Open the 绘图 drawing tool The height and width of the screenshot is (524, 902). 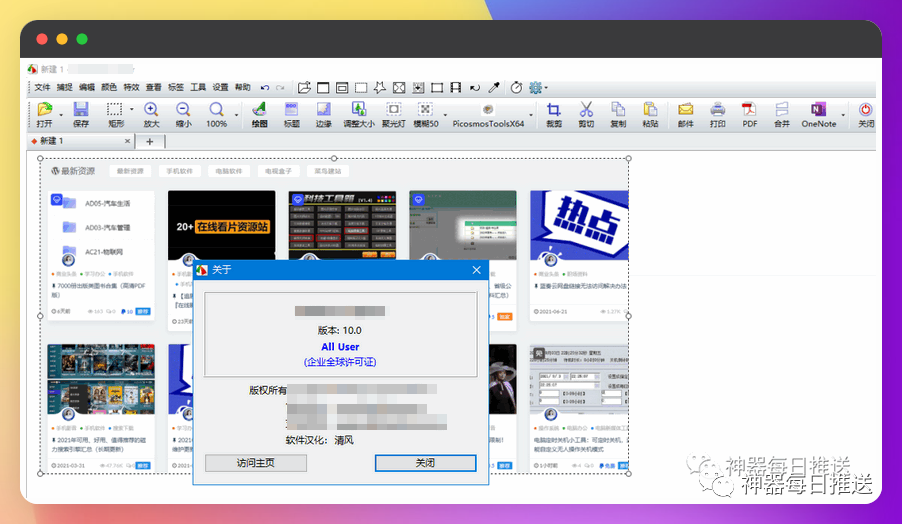tap(259, 114)
